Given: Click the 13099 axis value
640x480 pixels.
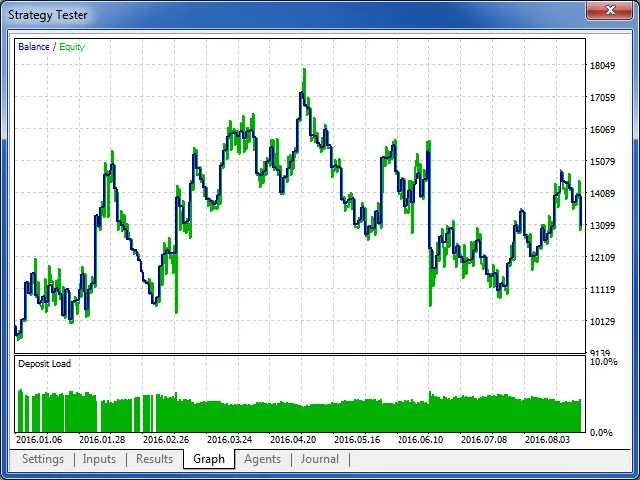Looking at the screenshot, I should [x=602, y=226].
